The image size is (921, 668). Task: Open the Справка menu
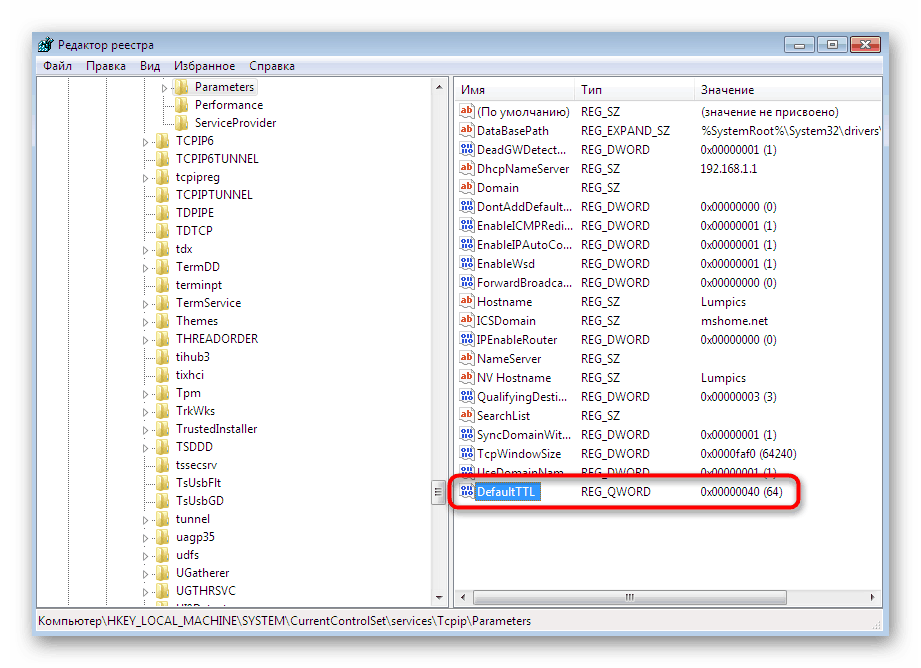pos(272,66)
